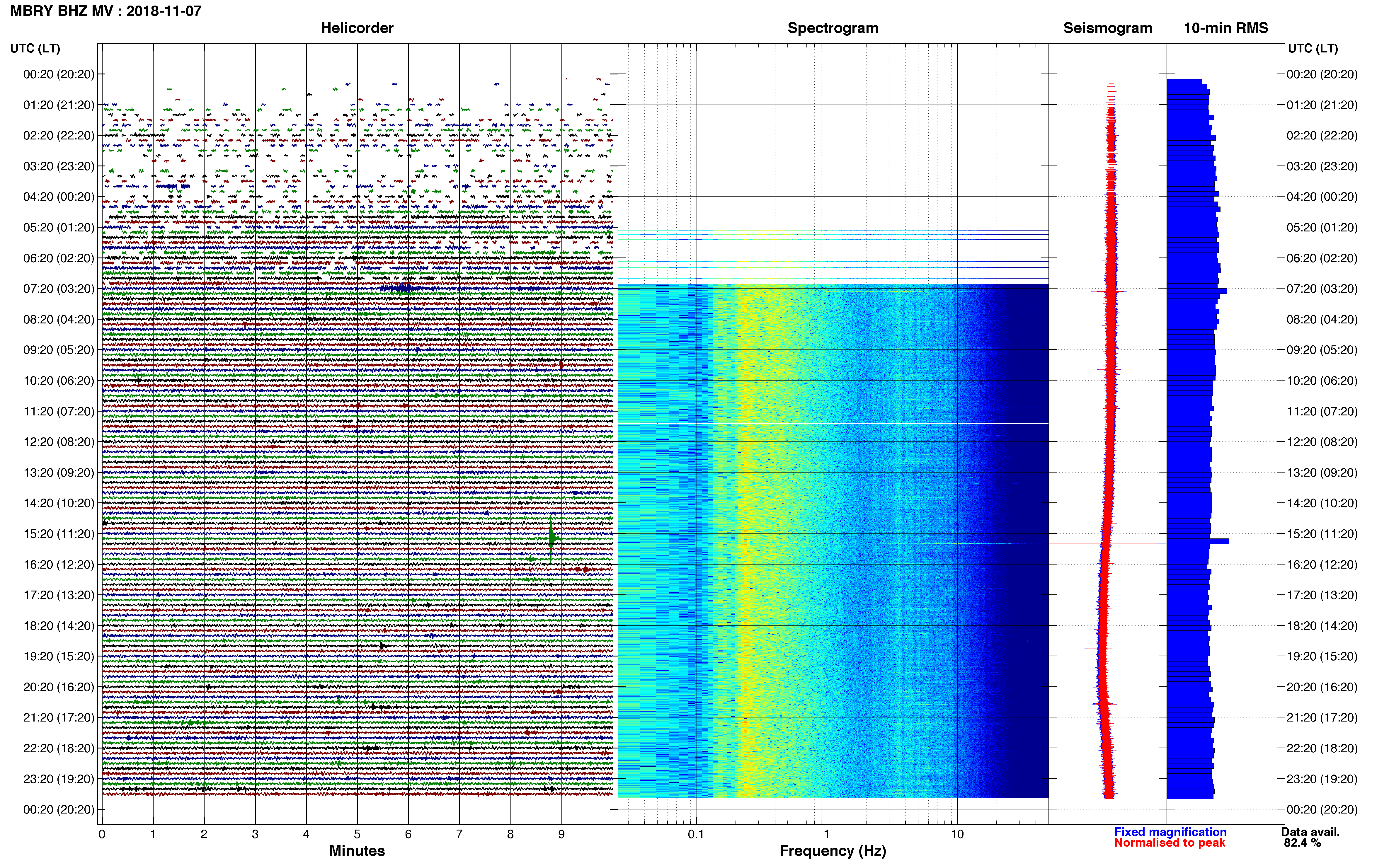Click the 'Minutes' axis label
Viewport: 1389px width, 868px height.
(x=357, y=851)
